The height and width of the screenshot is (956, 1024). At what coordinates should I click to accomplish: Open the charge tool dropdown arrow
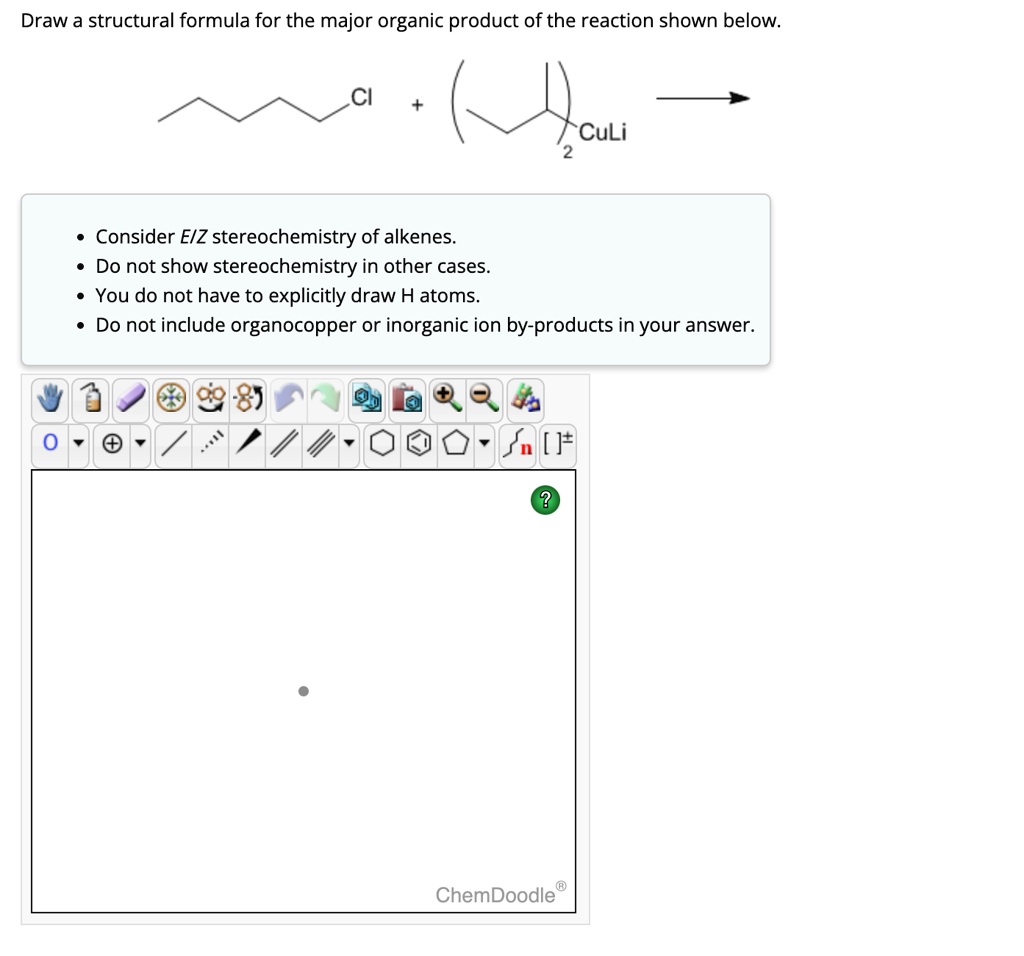coord(139,443)
